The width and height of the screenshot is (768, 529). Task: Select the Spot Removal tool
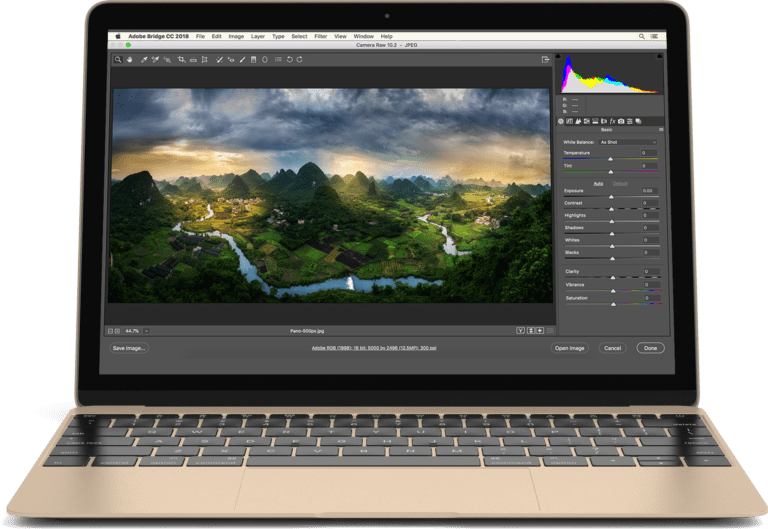[219, 59]
